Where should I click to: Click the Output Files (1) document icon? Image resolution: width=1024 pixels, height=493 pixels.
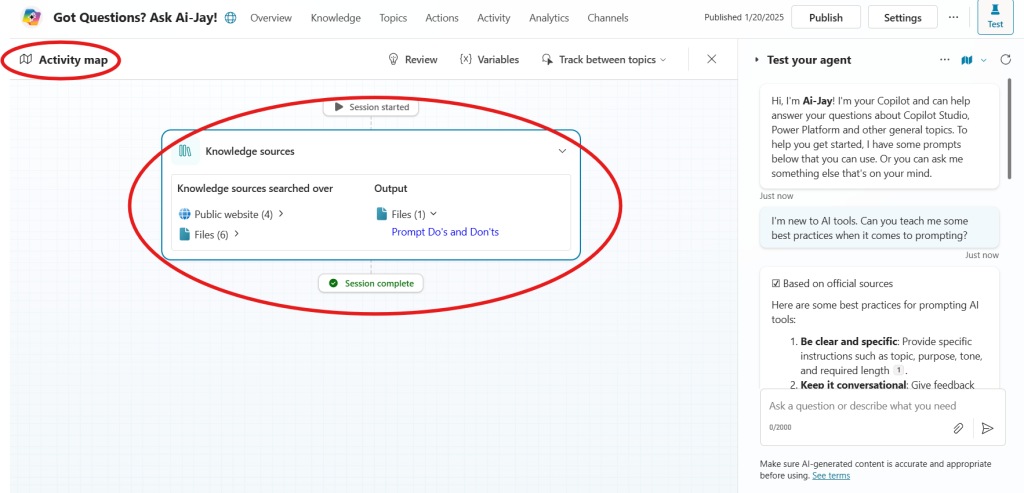point(382,214)
